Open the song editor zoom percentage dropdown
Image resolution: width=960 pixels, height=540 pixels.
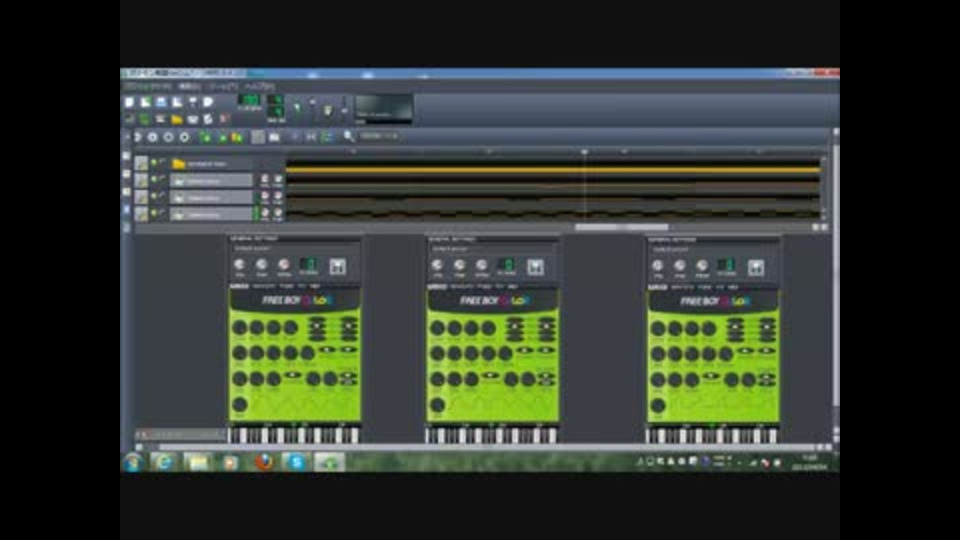point(379,137)
